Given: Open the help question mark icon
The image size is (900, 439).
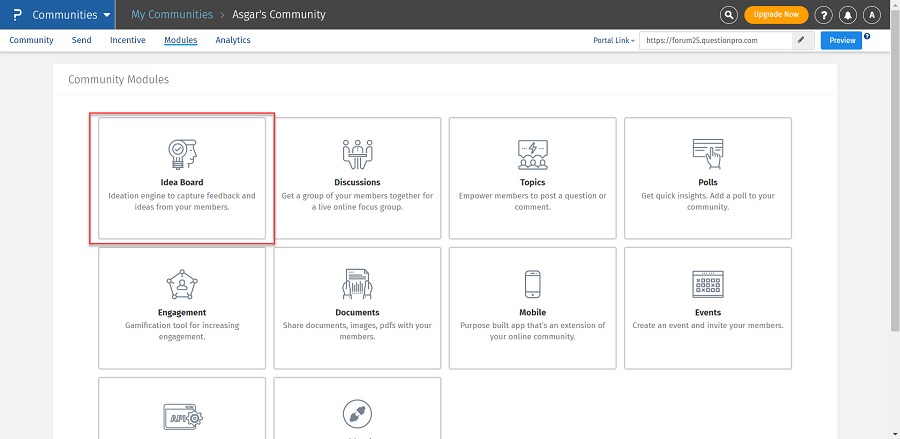Looking at the screenshot, I should point(823,15).
